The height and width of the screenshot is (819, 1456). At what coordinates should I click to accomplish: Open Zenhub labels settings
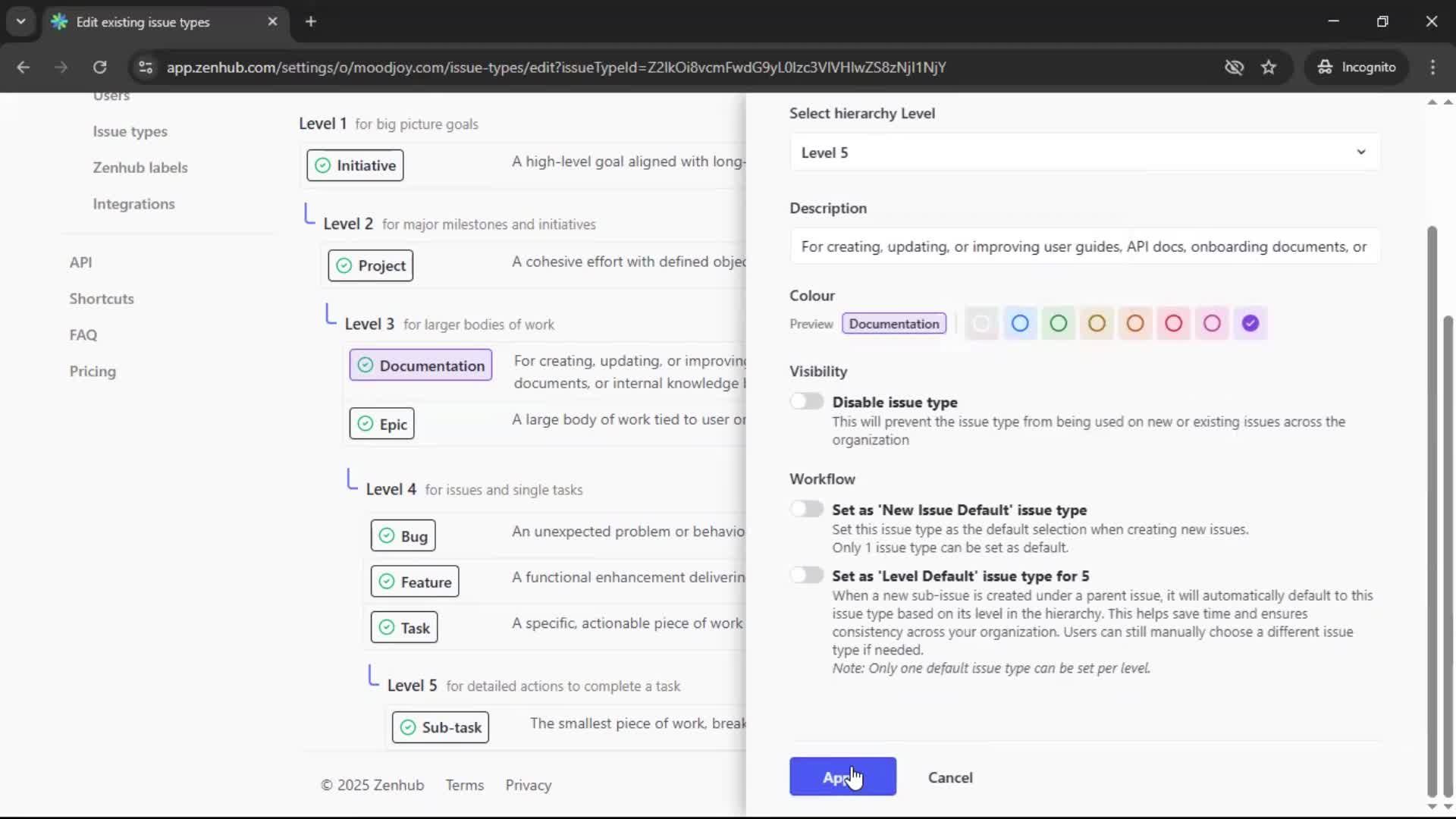[141, 167]
